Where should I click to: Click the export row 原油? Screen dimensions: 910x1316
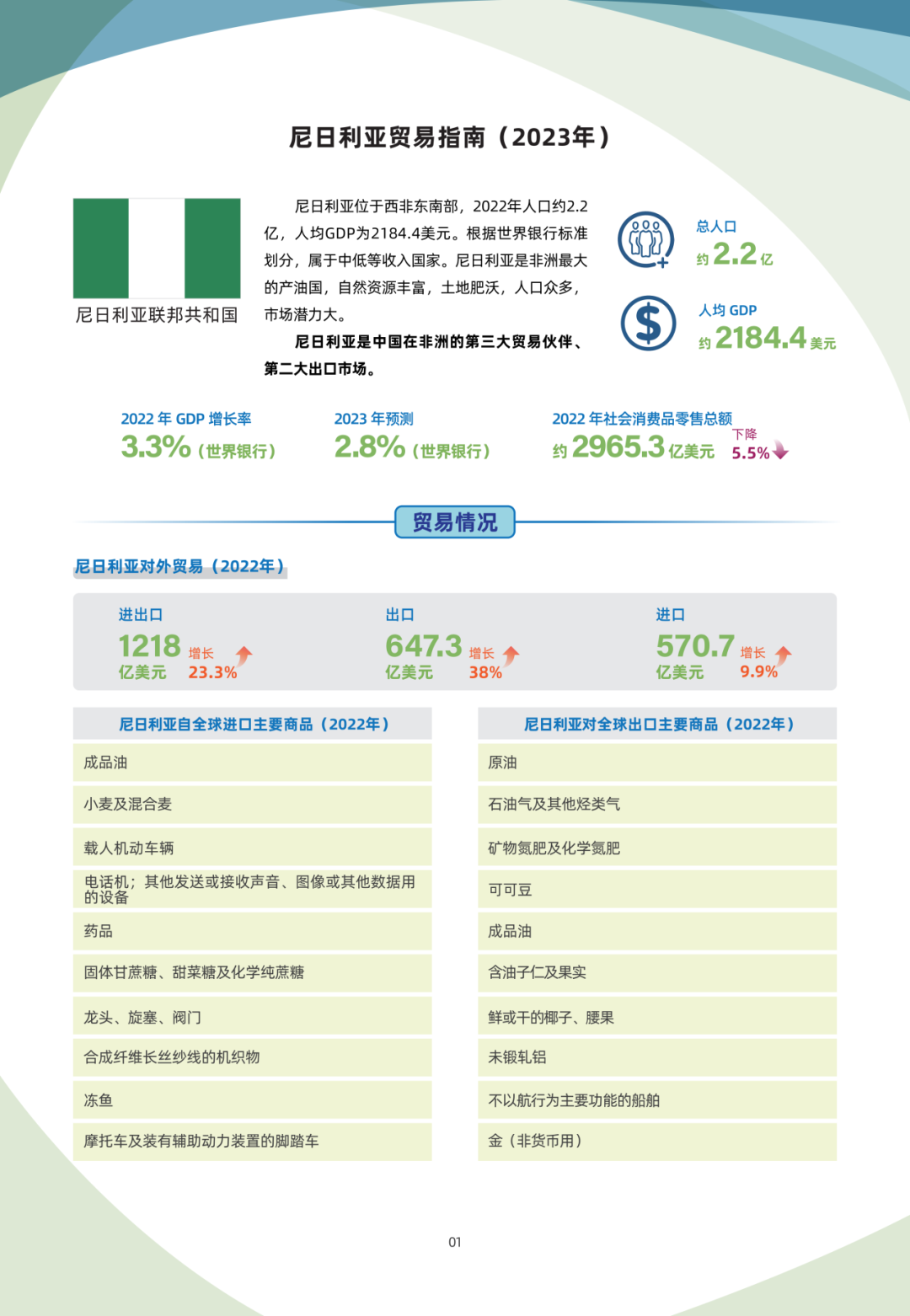[x=657, y=762]
